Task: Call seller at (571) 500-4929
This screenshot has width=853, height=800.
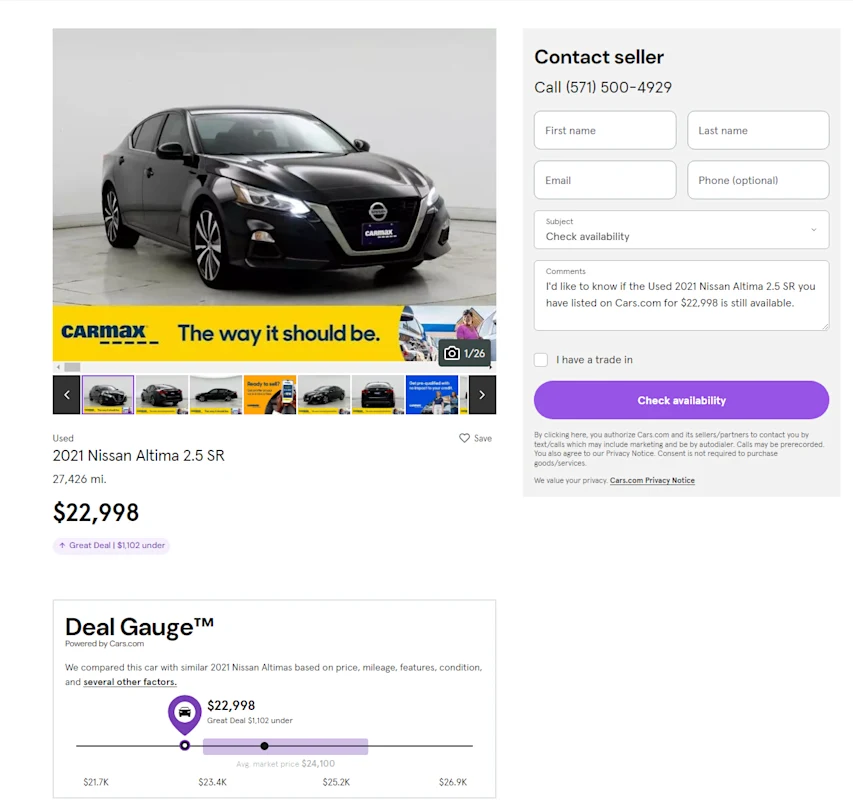Action: [603, 87]
